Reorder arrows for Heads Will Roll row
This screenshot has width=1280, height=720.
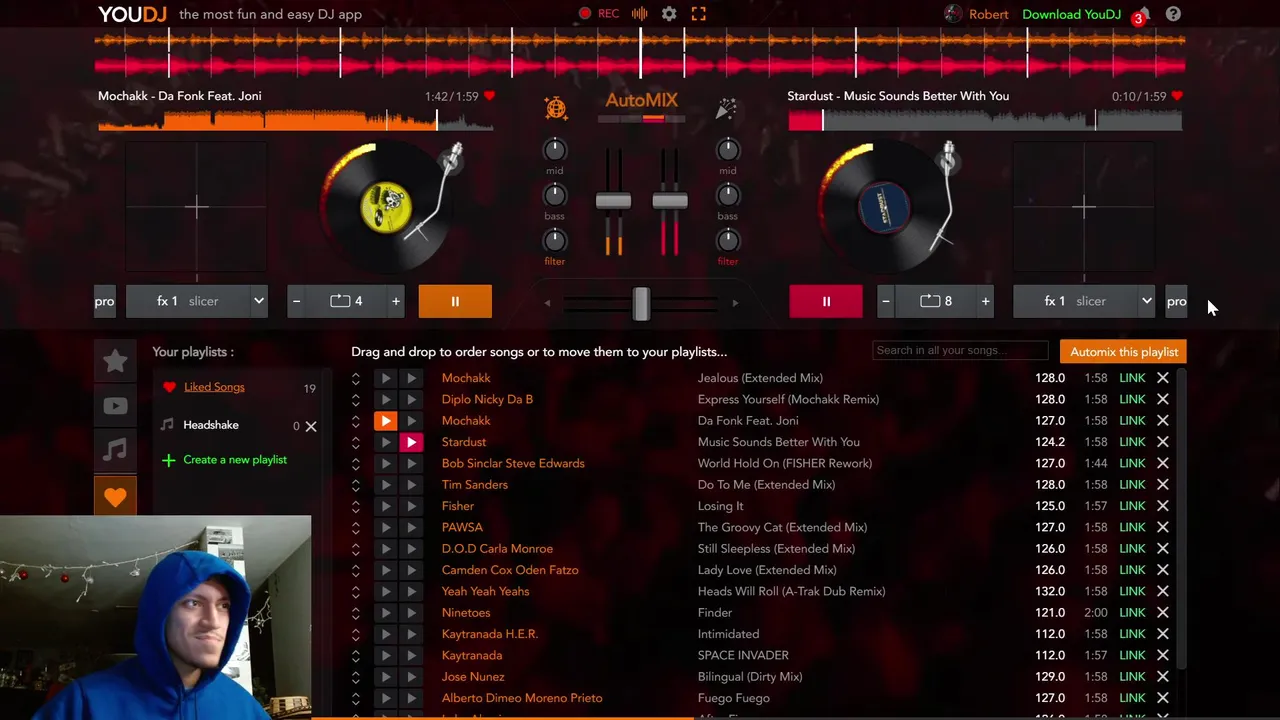(x=355, y=591)
